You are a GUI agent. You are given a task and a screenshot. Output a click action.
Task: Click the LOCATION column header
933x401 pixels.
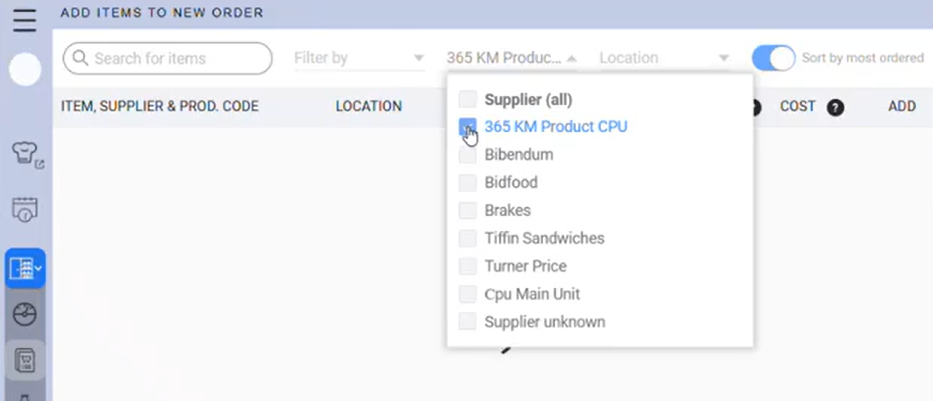(369, 106)
